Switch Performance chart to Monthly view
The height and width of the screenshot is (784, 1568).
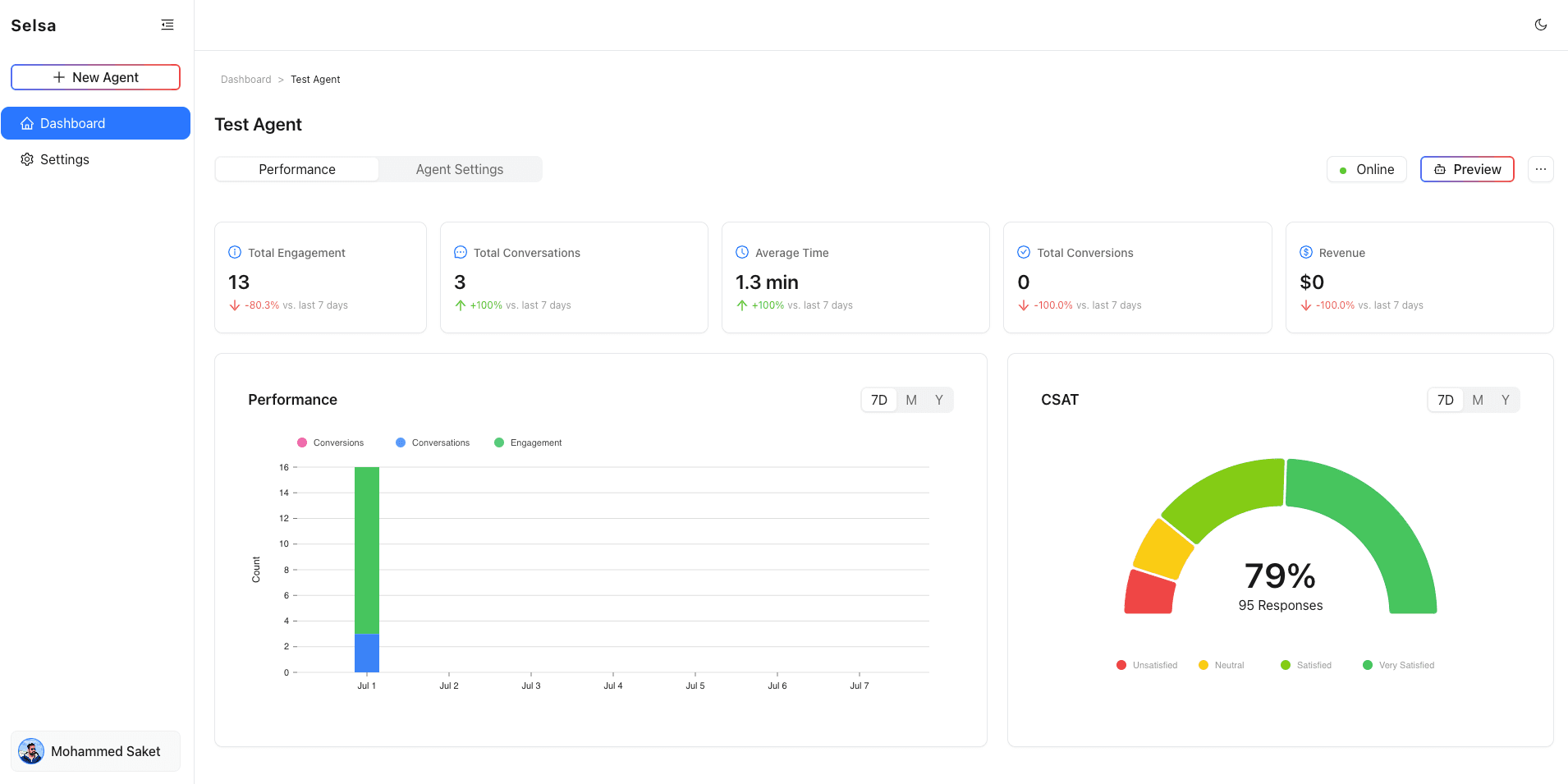coord(910,400)
